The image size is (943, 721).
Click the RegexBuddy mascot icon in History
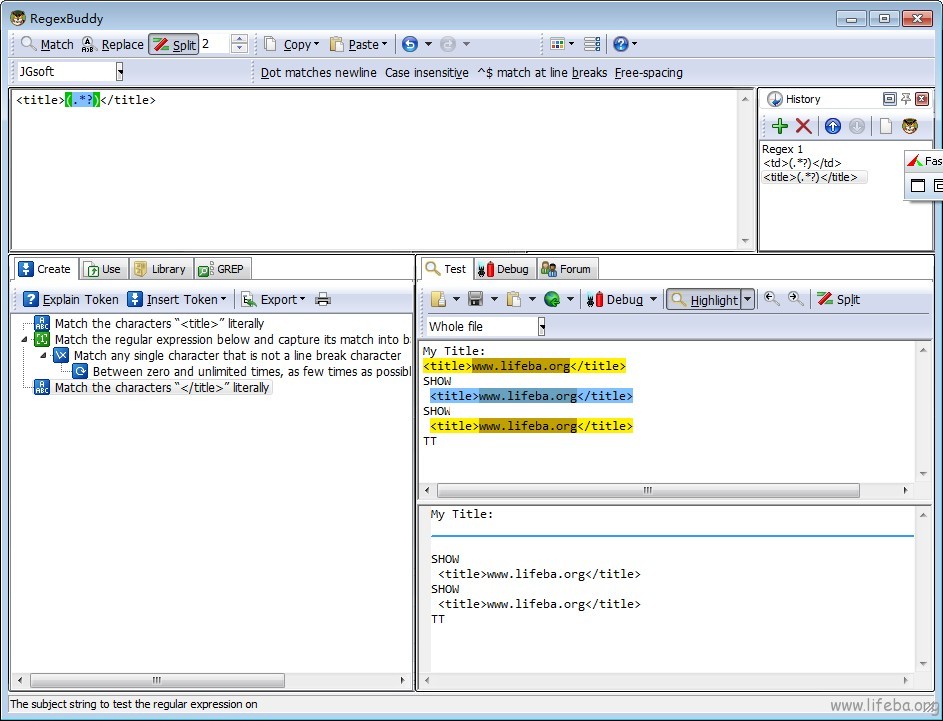tap(910, 126)
